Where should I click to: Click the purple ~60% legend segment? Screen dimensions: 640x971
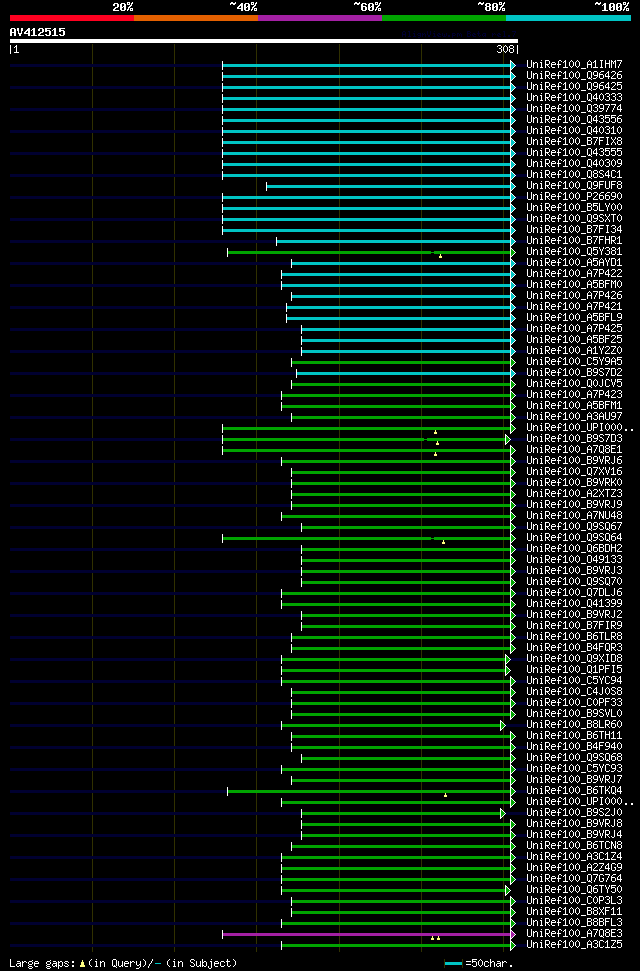320,18
